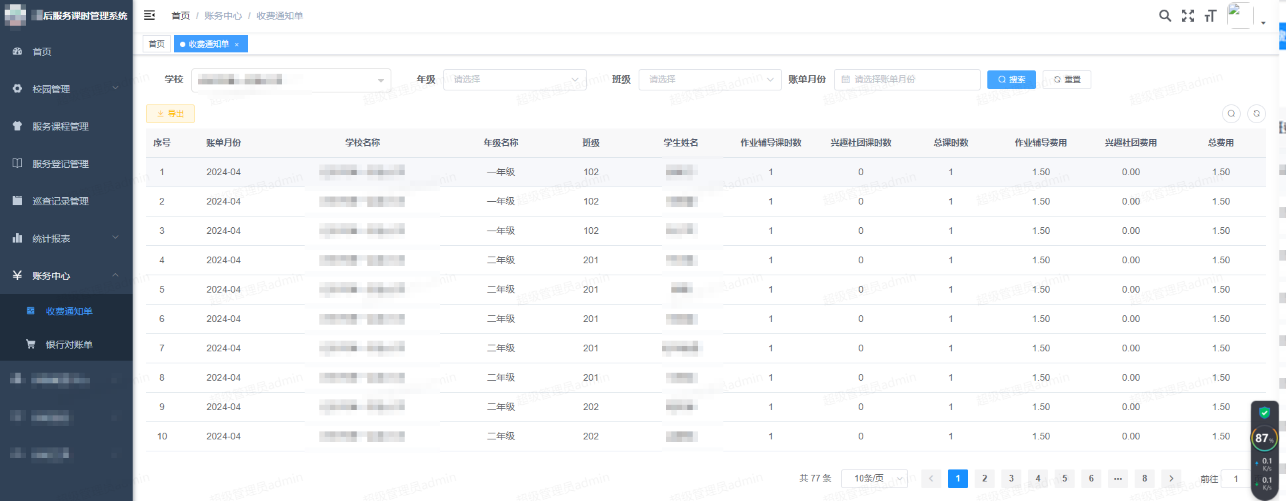The height and width of the screenshot is (501, 1286).
Task: Click 二年级 in row 8
Action: tap(500, 377)
